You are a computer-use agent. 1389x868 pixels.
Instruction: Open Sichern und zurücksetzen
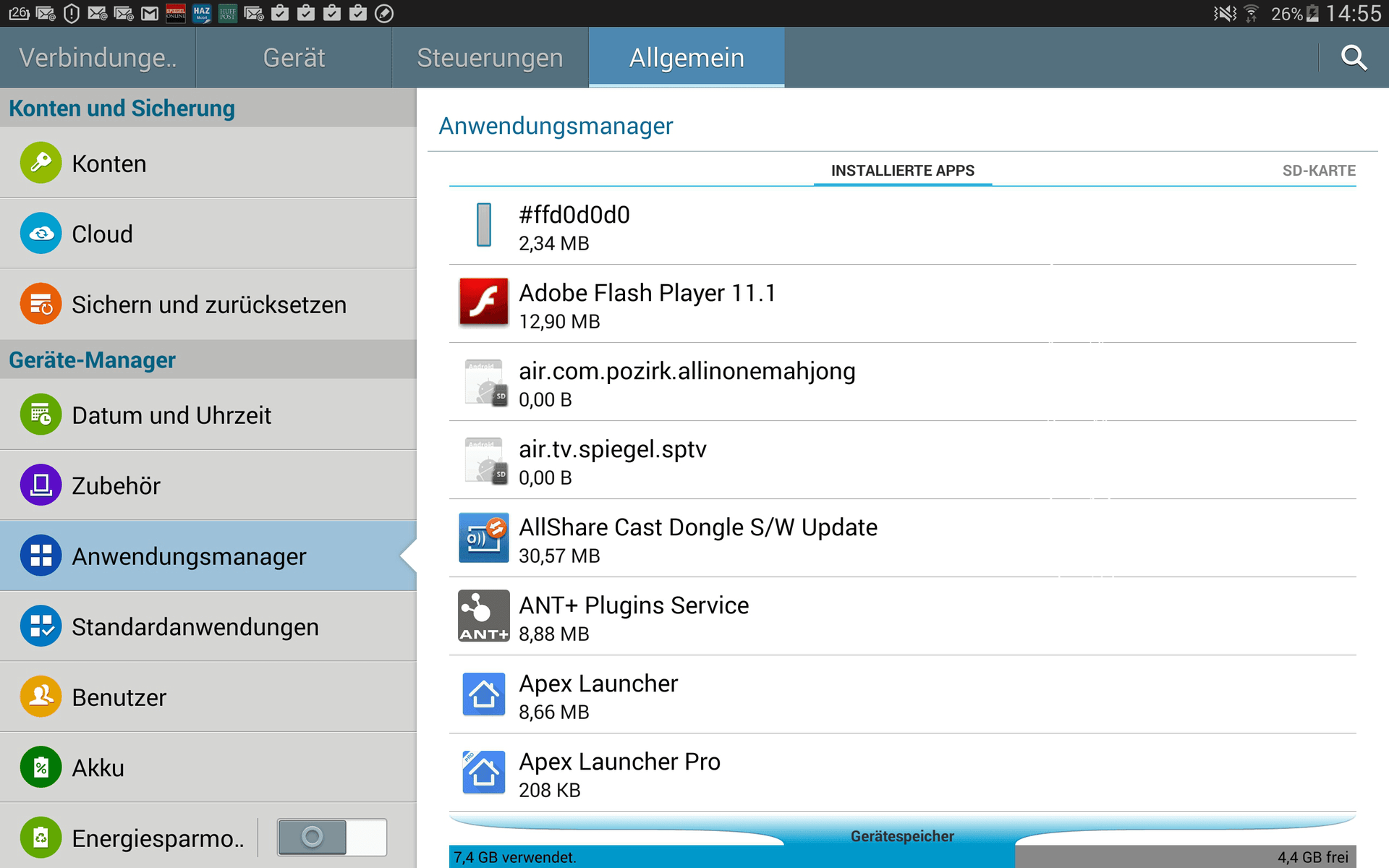click(x=208, y=304)
